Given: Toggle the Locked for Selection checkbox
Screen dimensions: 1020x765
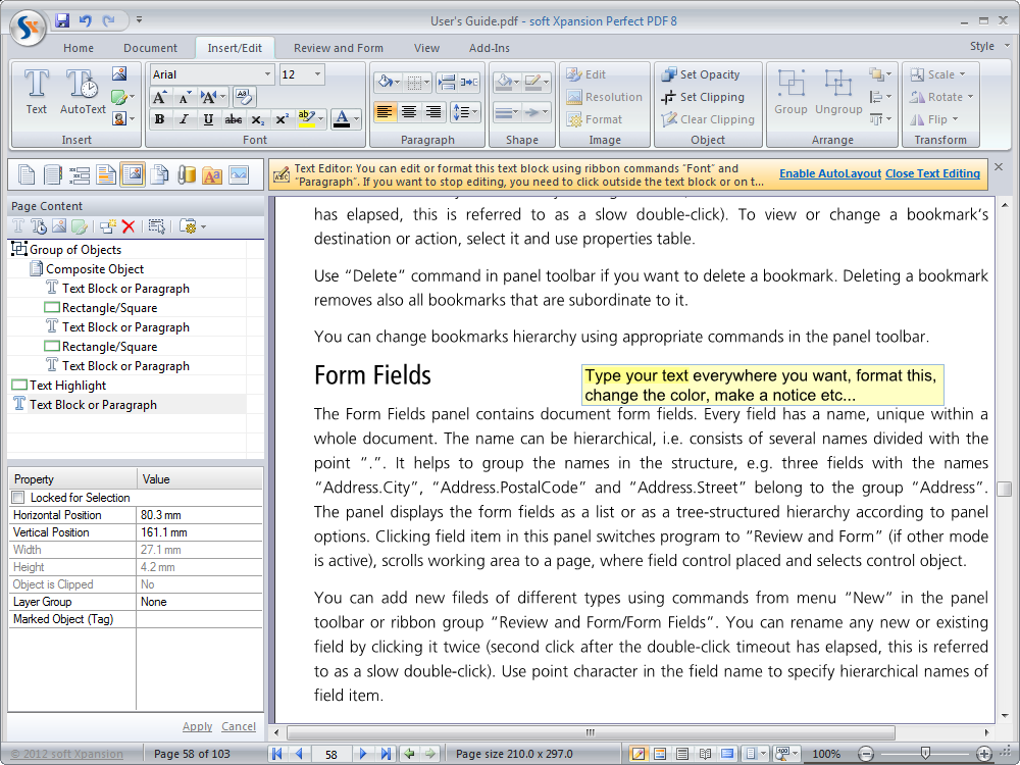Looking at the screenshot, I should [x=18, y=497].
